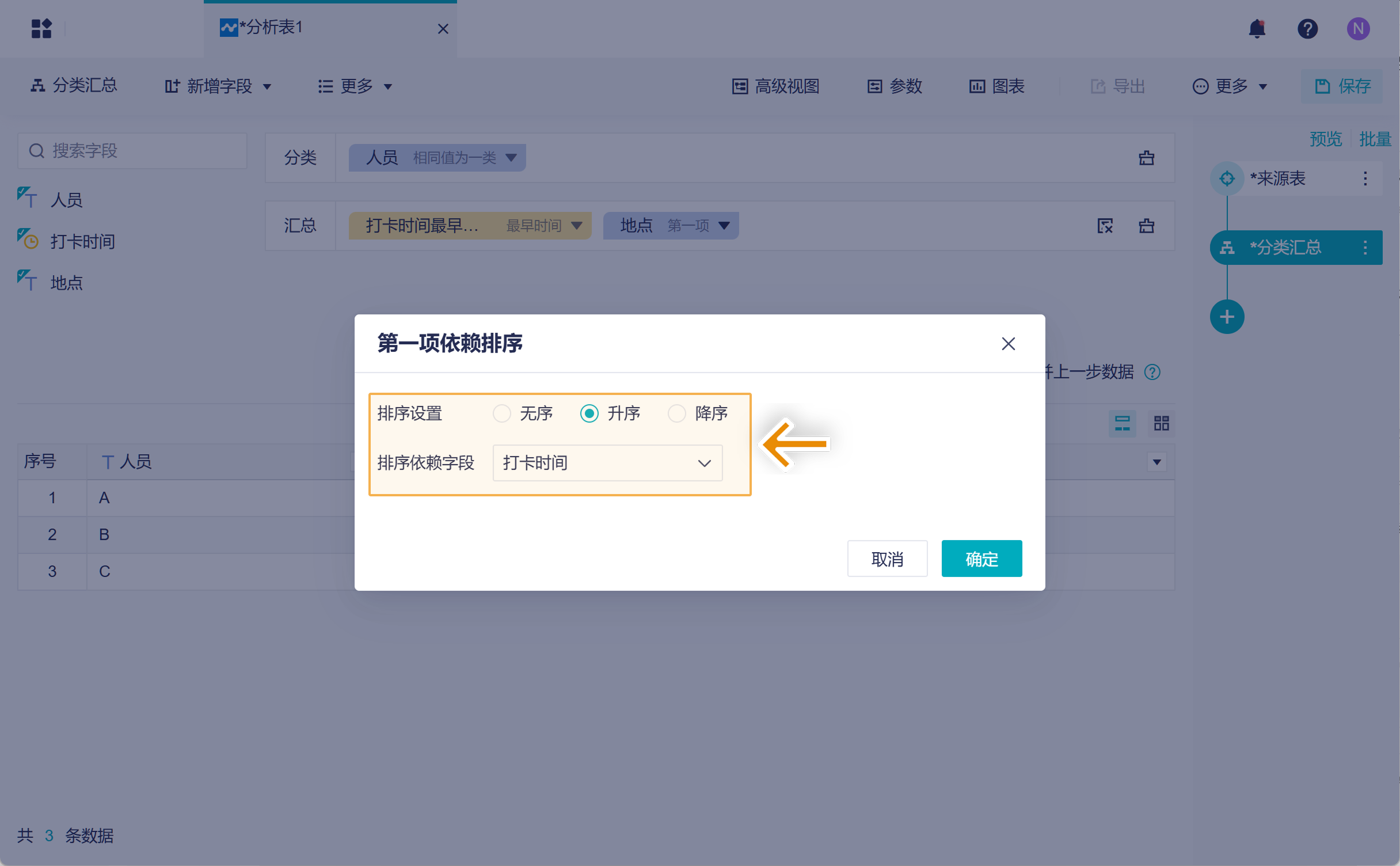Image resolution: width=1400 pixels, height=866 pixels.
Task: Open the help question mark icon
Action: [1308, 28]
